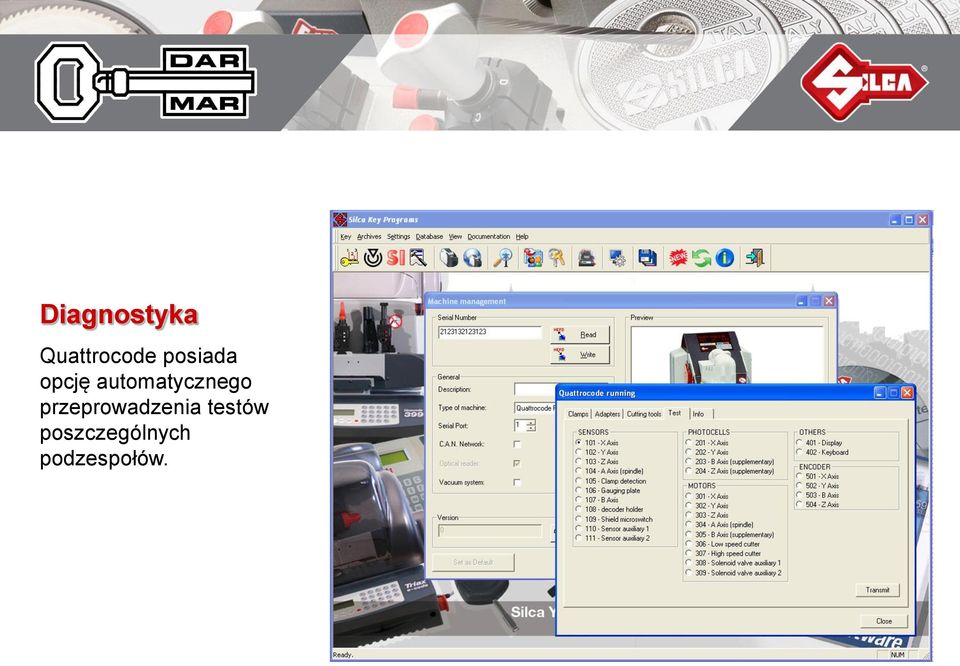Click the Write serial number button
Image resolution: width=960 pixels, height=666 pixels.
coord(580,354)
